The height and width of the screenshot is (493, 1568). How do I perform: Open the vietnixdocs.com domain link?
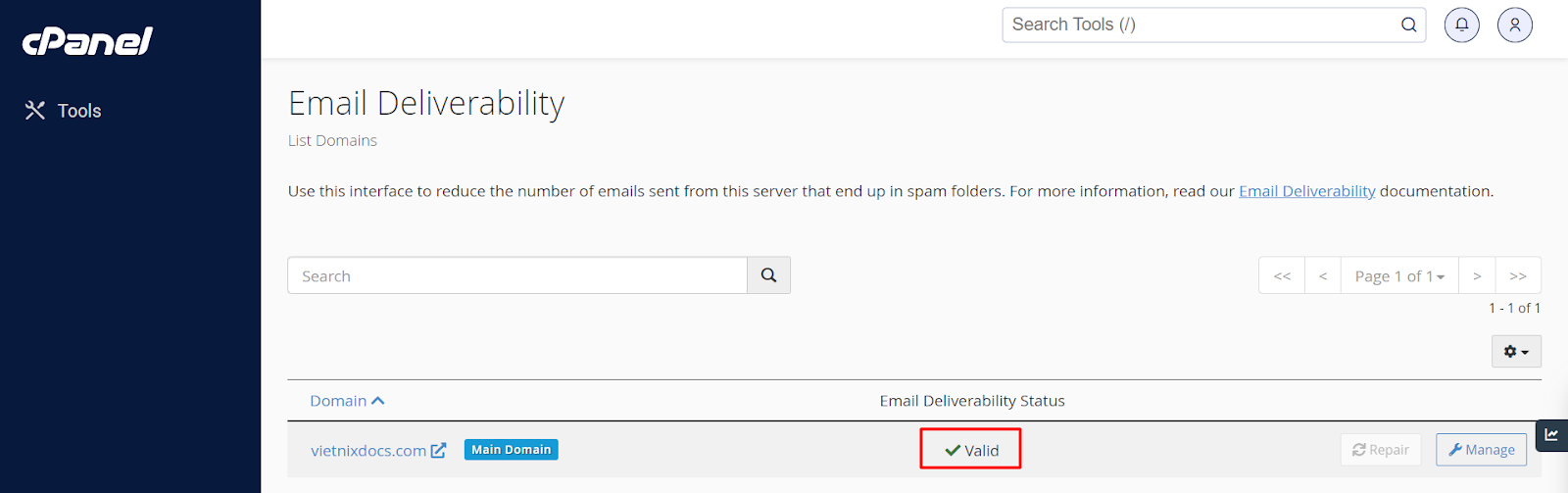coord(368,451)
